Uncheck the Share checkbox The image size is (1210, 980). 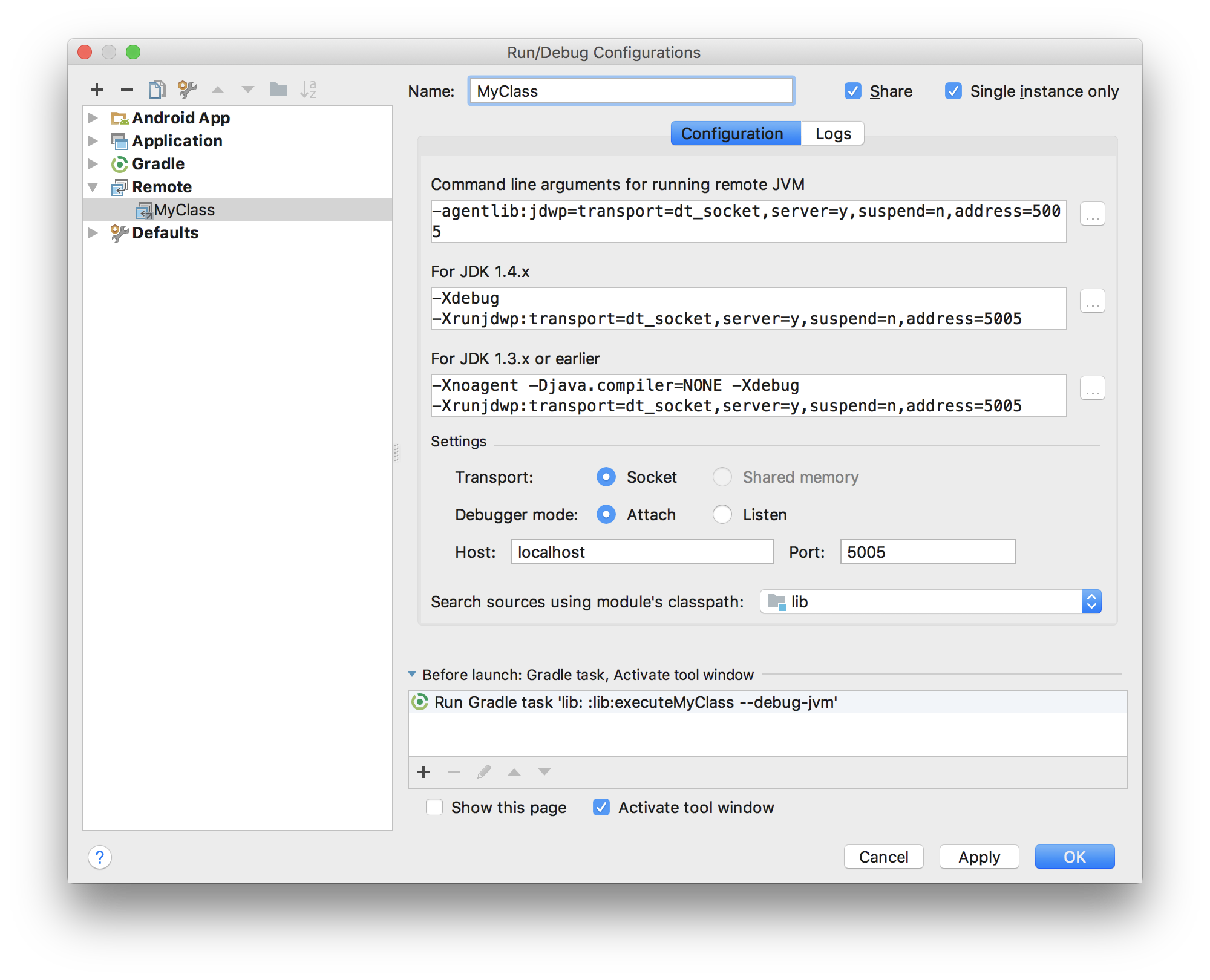point(853,91)
